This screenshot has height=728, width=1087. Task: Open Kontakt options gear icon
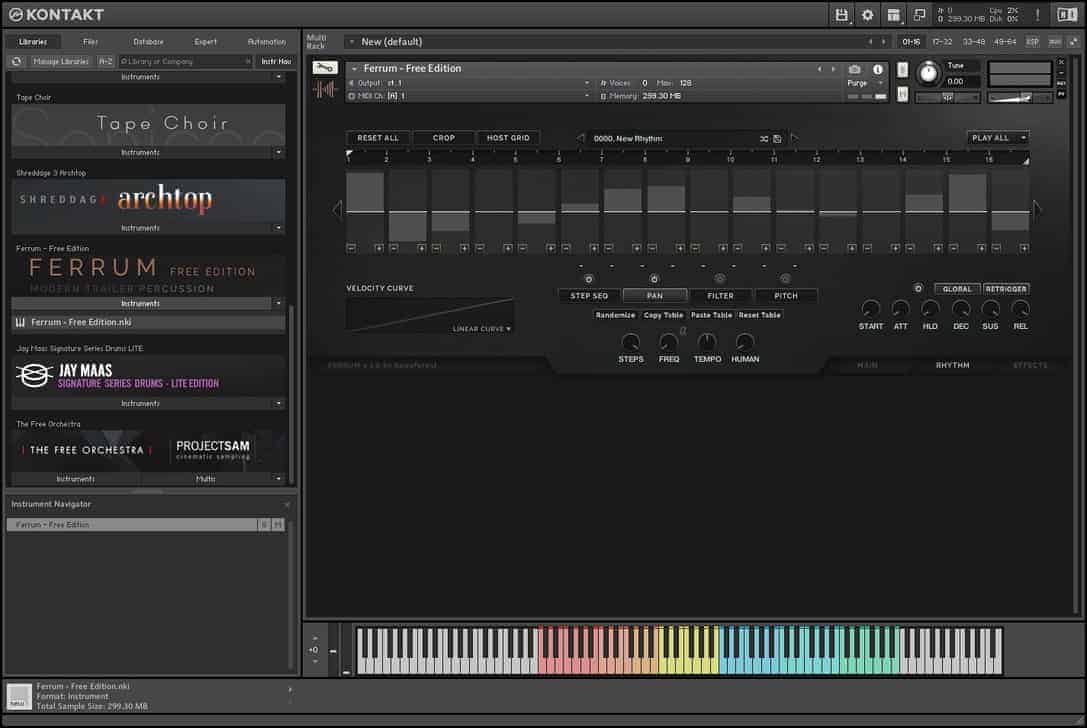coord(867,15)
